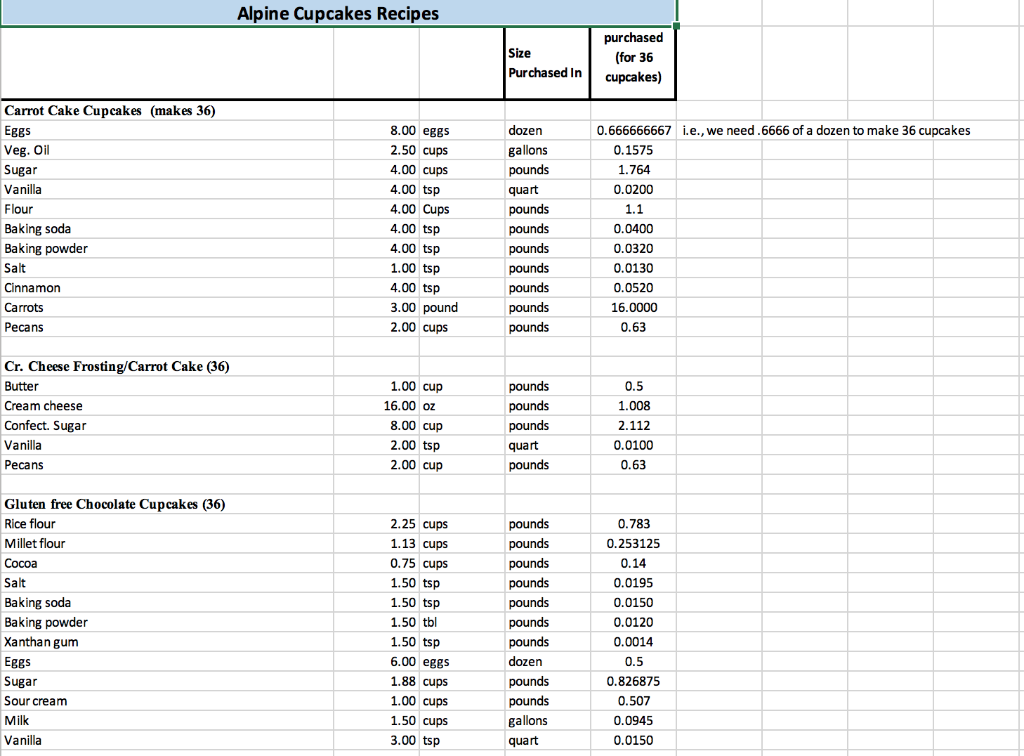Click the Xanthan gum quantity cell
This screenshot has width=1024, height=756.
(395, 641)
